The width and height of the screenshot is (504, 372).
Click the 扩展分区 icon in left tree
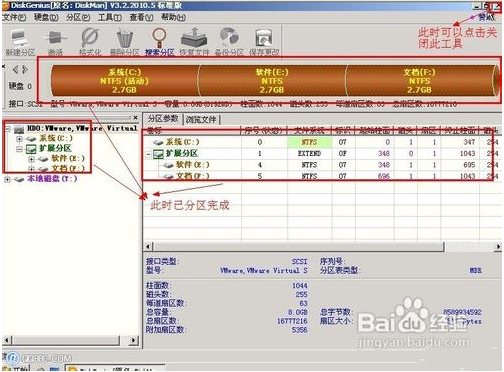tap(31, 149)
